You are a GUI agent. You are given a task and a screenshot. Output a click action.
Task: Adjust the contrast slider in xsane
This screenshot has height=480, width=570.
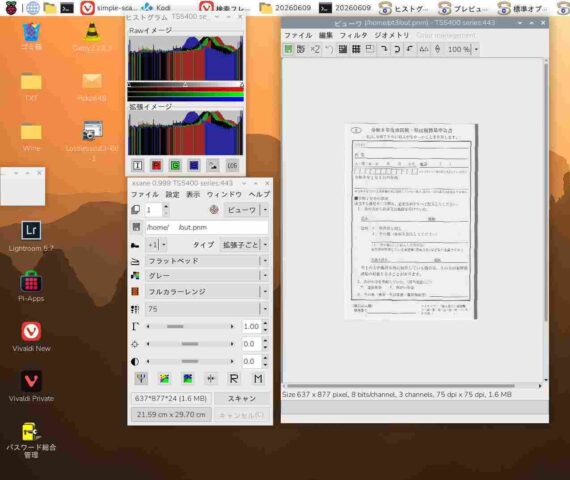(190, 361)
